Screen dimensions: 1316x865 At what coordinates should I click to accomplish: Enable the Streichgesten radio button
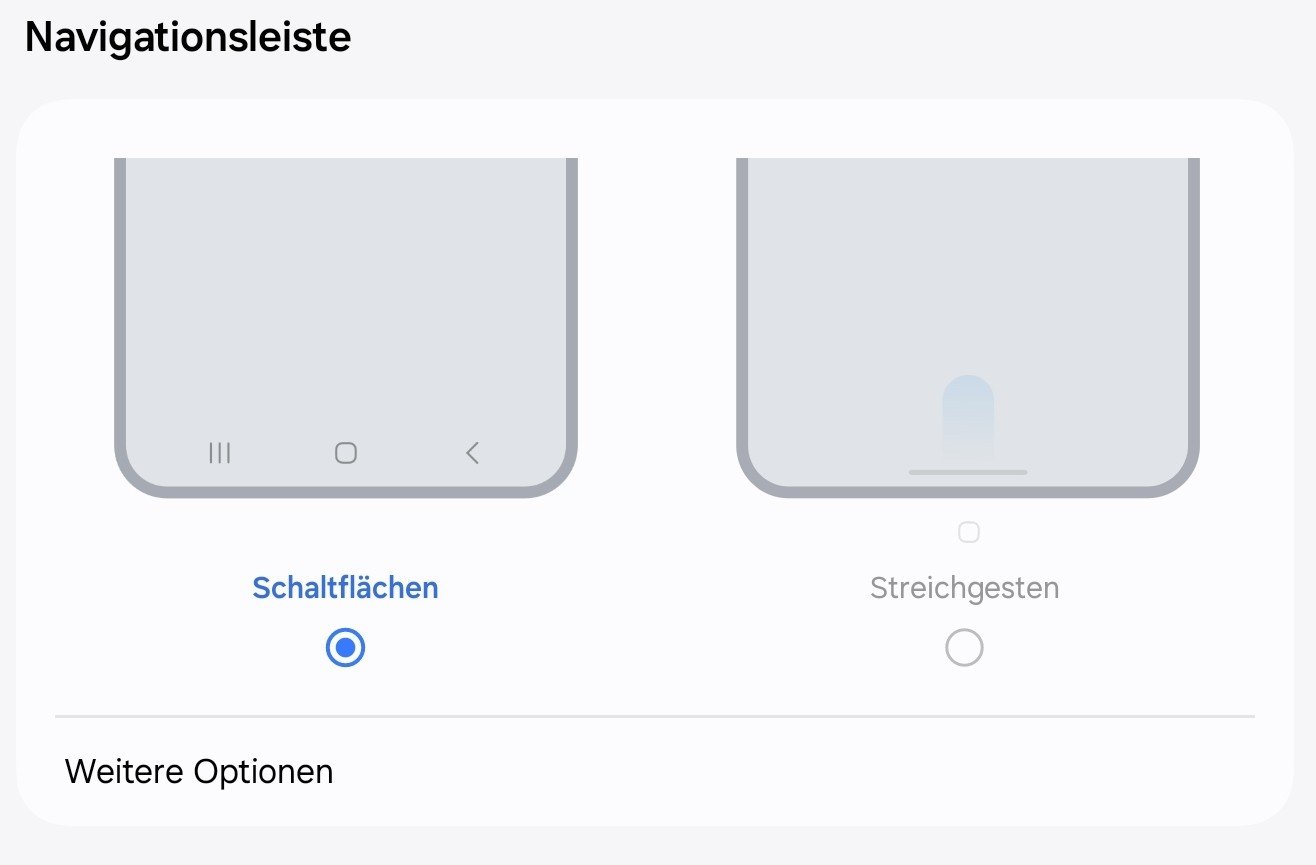(x=964, y=648)
